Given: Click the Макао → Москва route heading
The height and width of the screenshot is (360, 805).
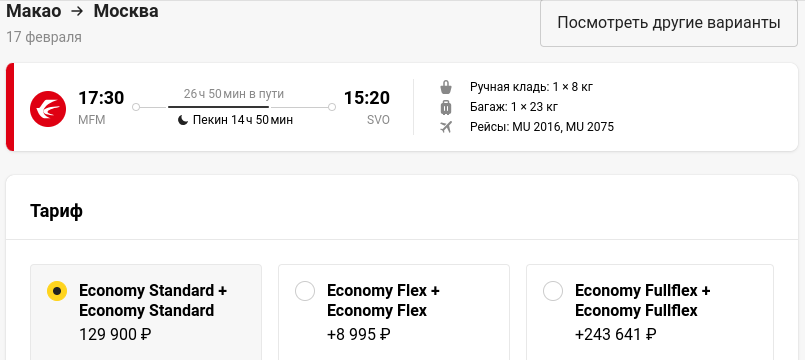Looking at the screenshot, I should [x=82, y=11].
